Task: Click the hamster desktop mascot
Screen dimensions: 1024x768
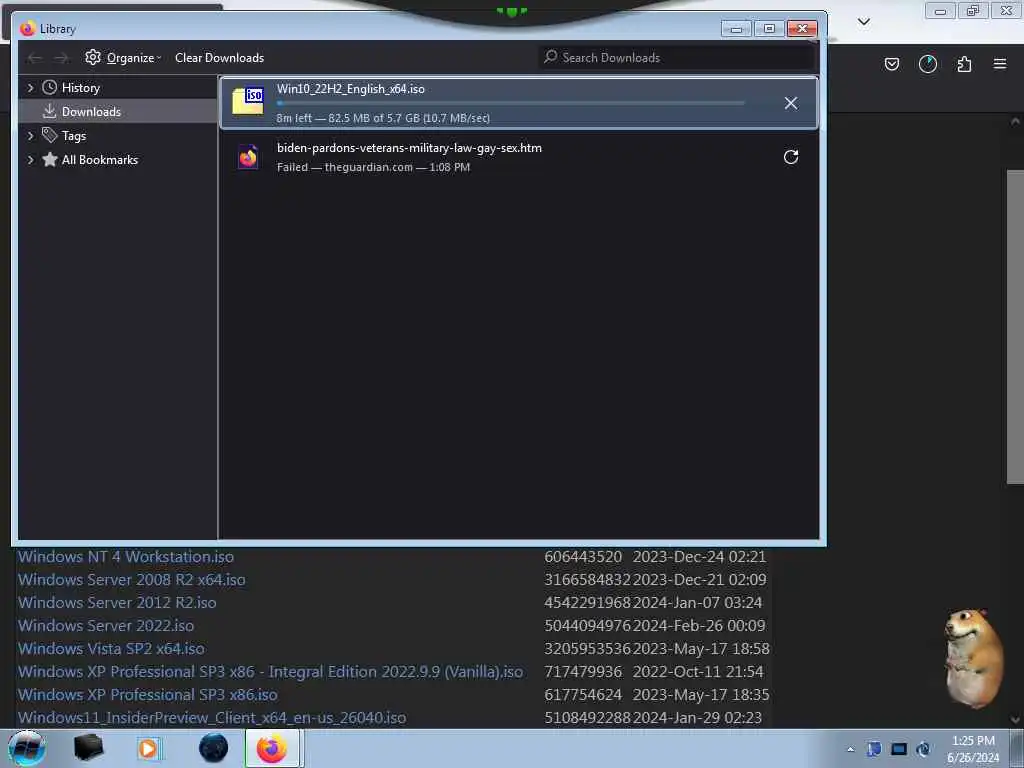Action: pos(973,658)
